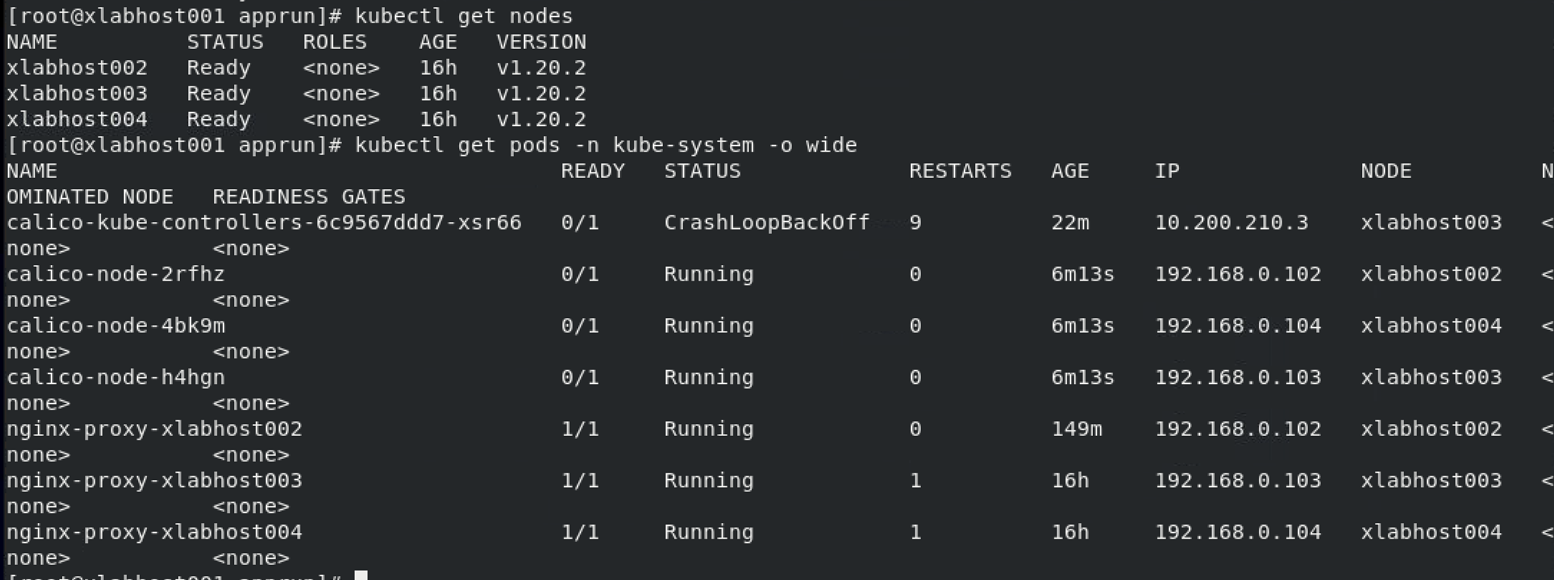
Task: Click the IP address 10.200.210.3
Action: click(x=1231, y=223)
